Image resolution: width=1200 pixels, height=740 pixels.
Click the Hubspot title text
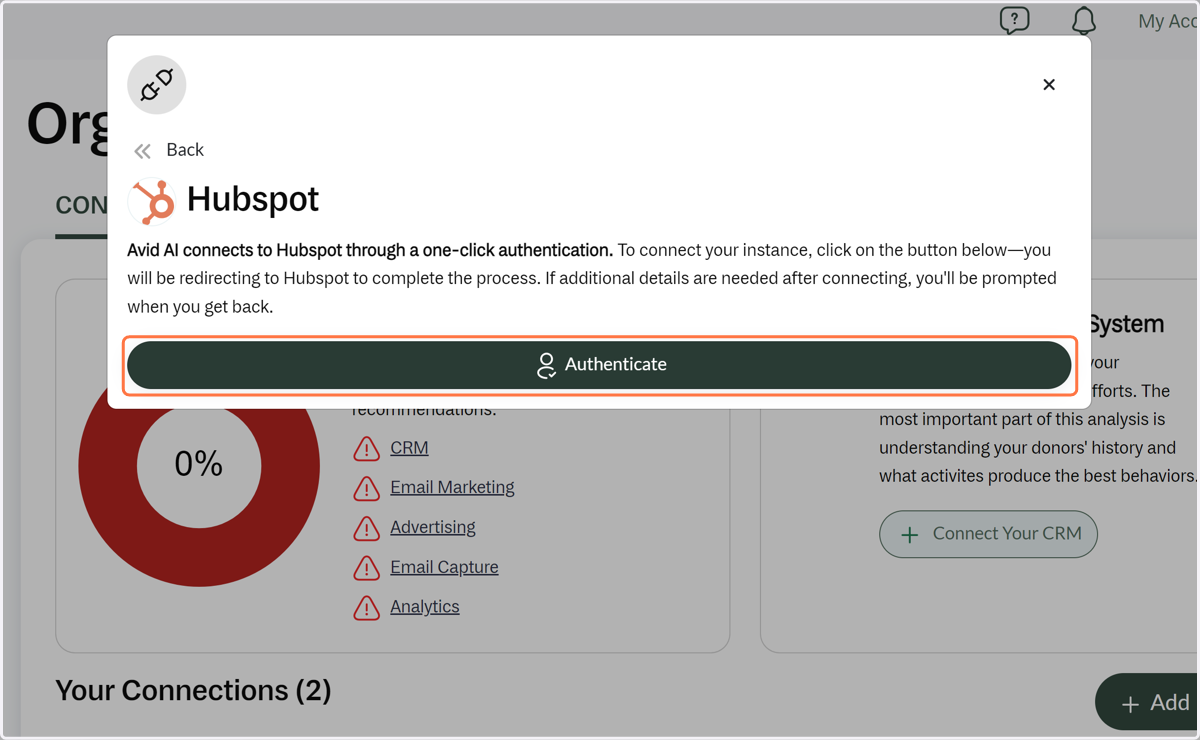(253, 199)
